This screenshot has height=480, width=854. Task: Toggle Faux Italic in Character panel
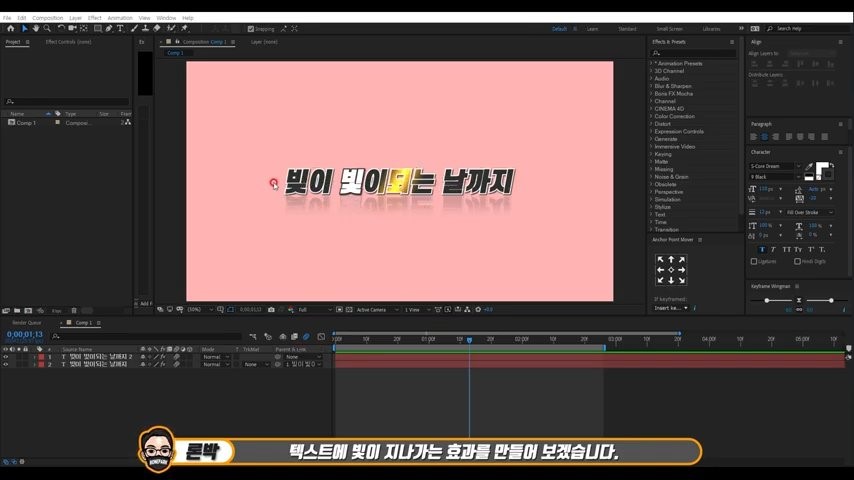pos(773,250)
